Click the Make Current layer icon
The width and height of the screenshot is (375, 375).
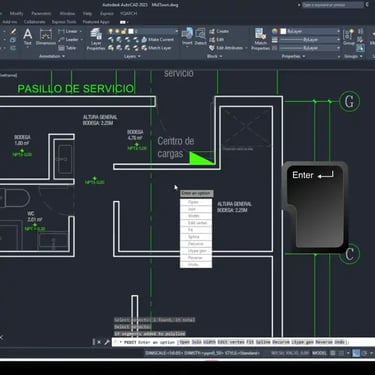pos(157,40)
